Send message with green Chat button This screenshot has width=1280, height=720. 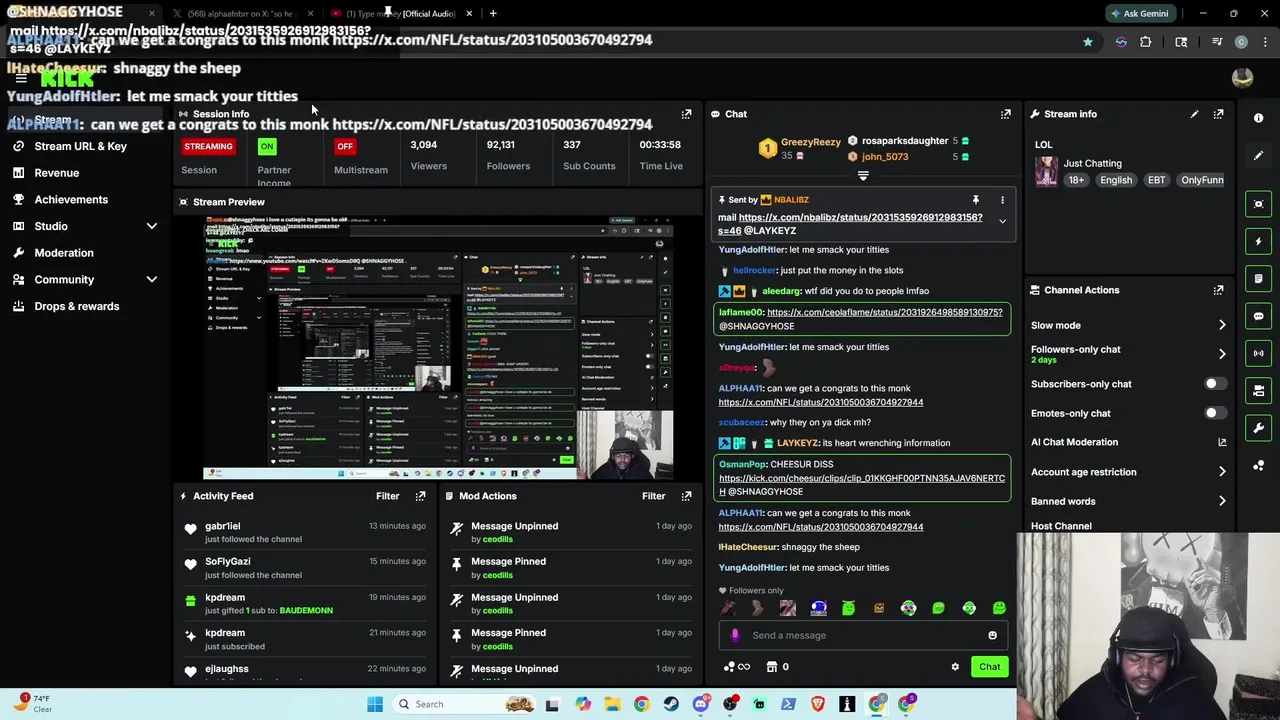coord(989,667)
